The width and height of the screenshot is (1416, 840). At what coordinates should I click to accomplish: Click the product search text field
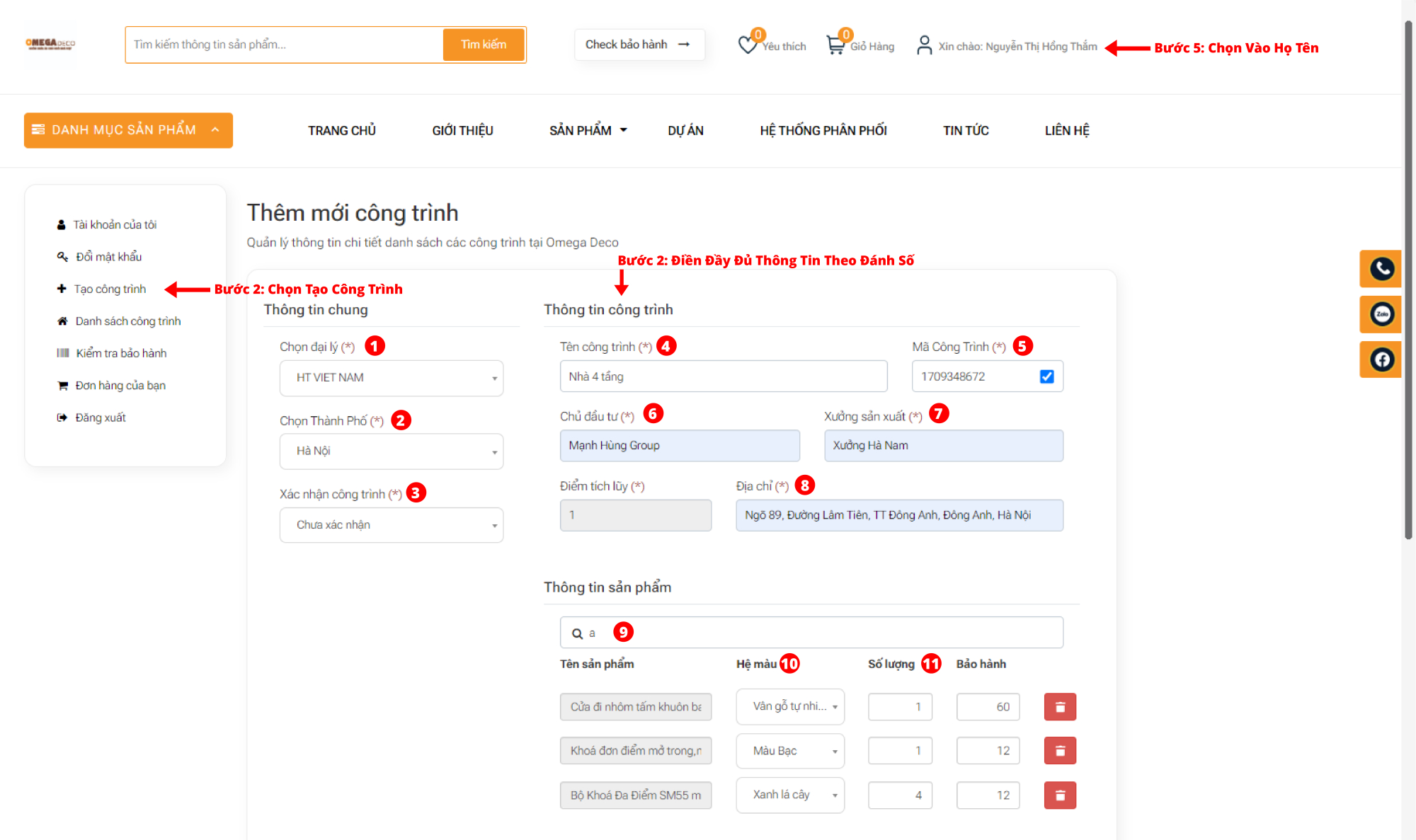point(285,45)
